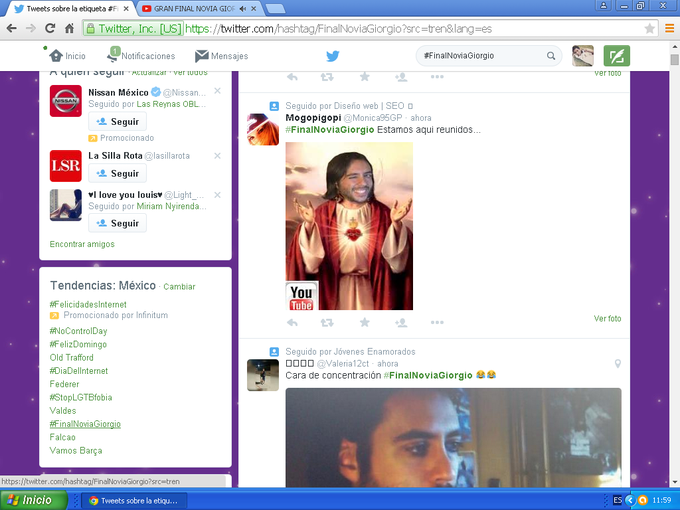Open Mogopigopi's avatar

263,129
